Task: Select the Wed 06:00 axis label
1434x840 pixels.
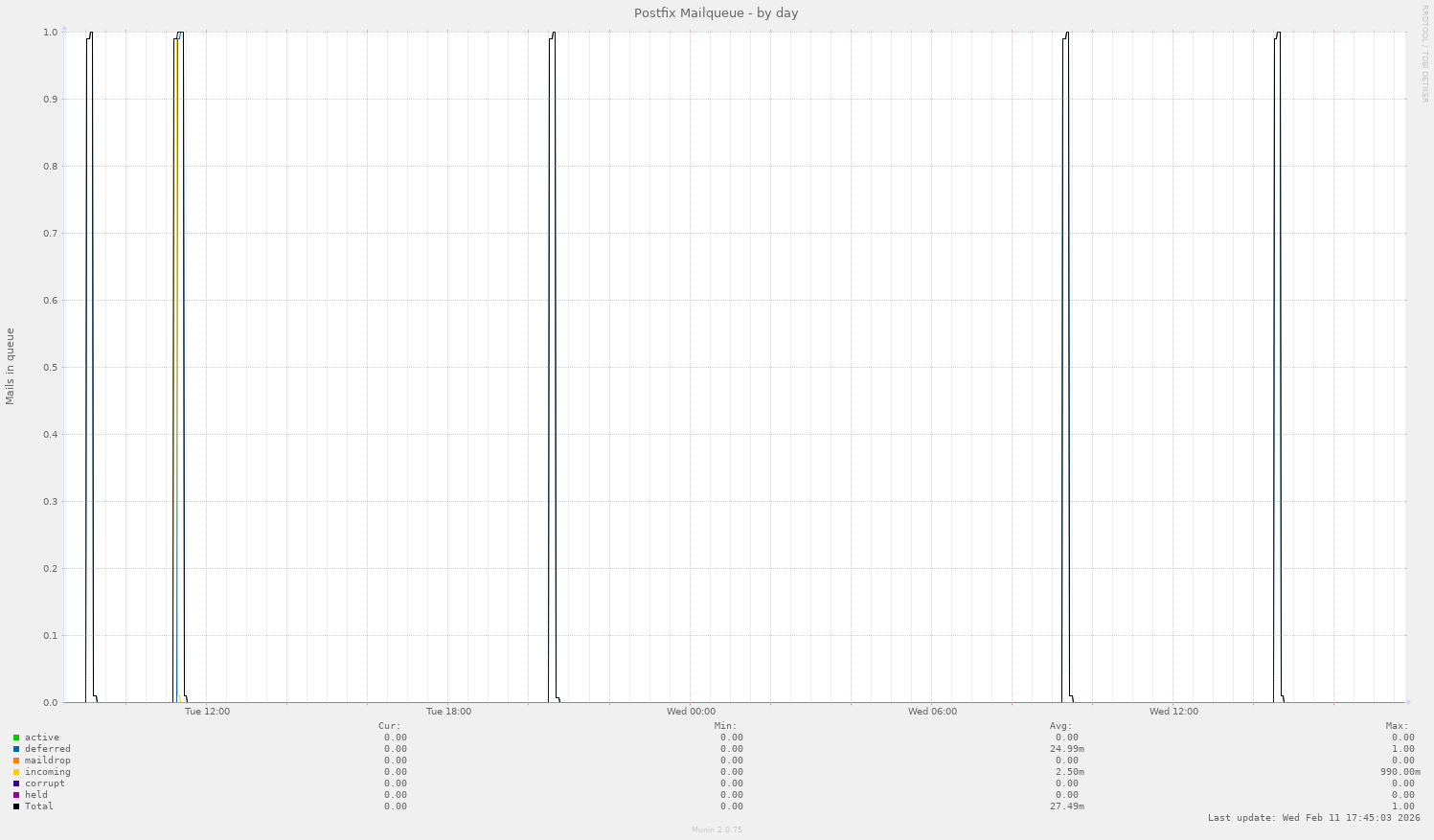Action: coord(933,711)
